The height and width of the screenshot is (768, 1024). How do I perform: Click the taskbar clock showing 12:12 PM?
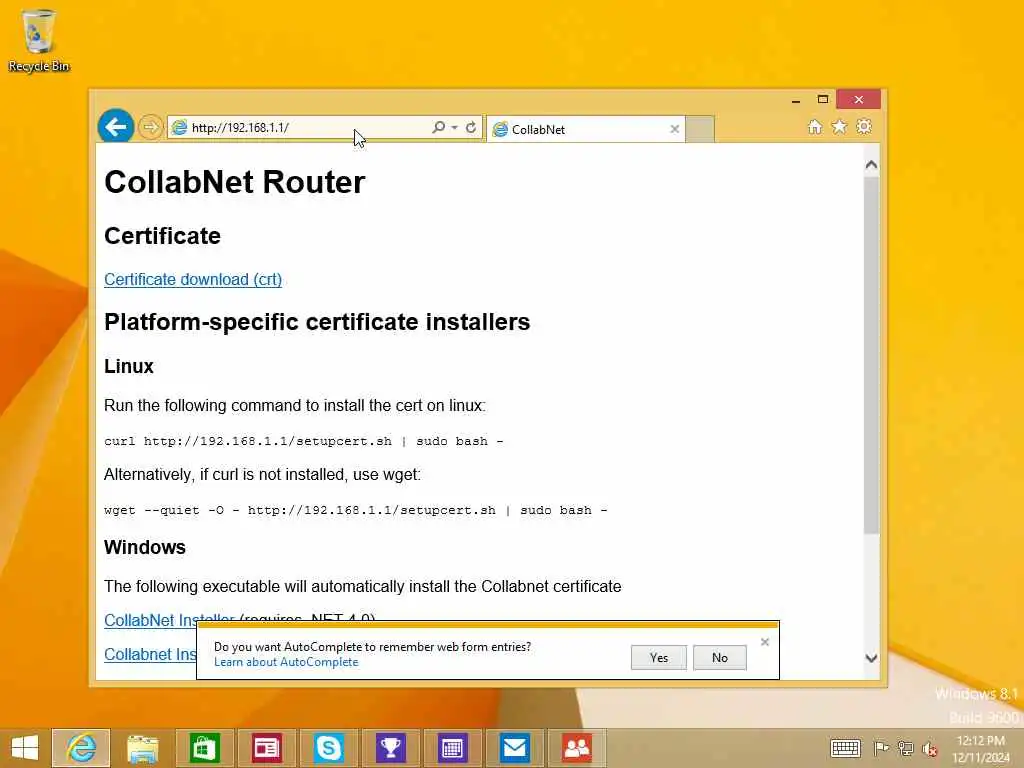point(980,749)
